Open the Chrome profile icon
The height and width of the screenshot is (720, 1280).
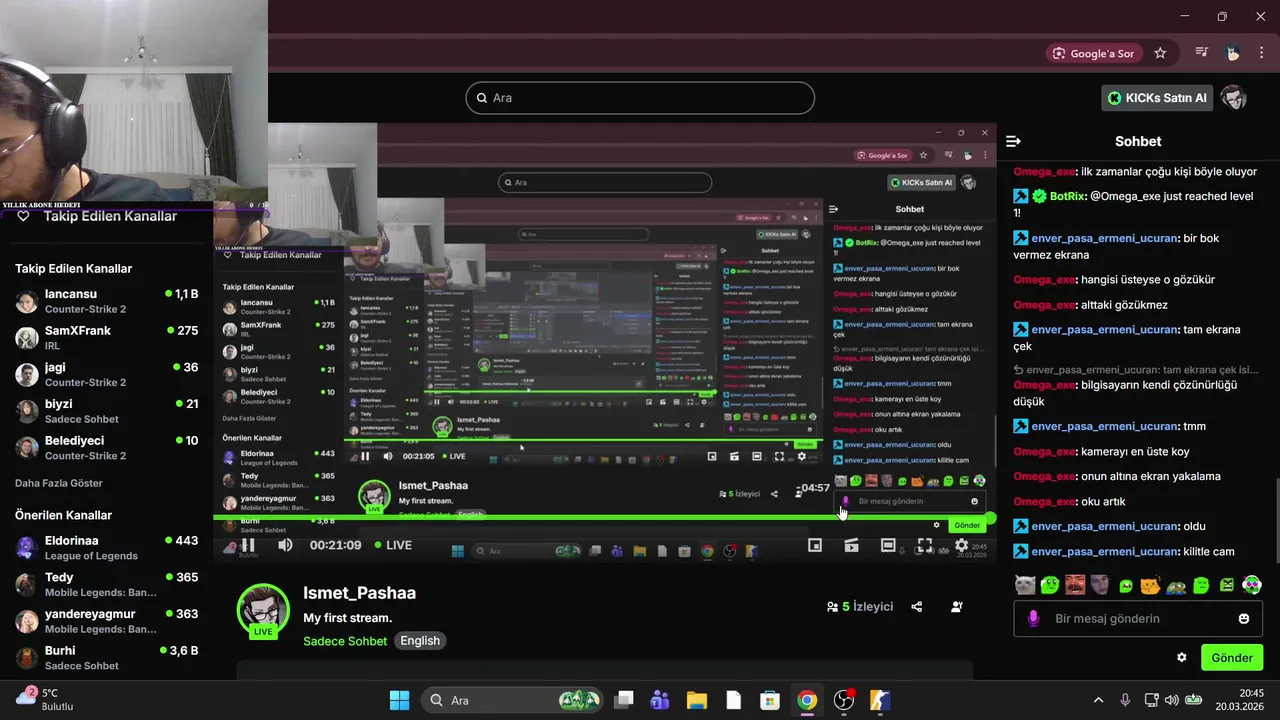pos(1232,53)
